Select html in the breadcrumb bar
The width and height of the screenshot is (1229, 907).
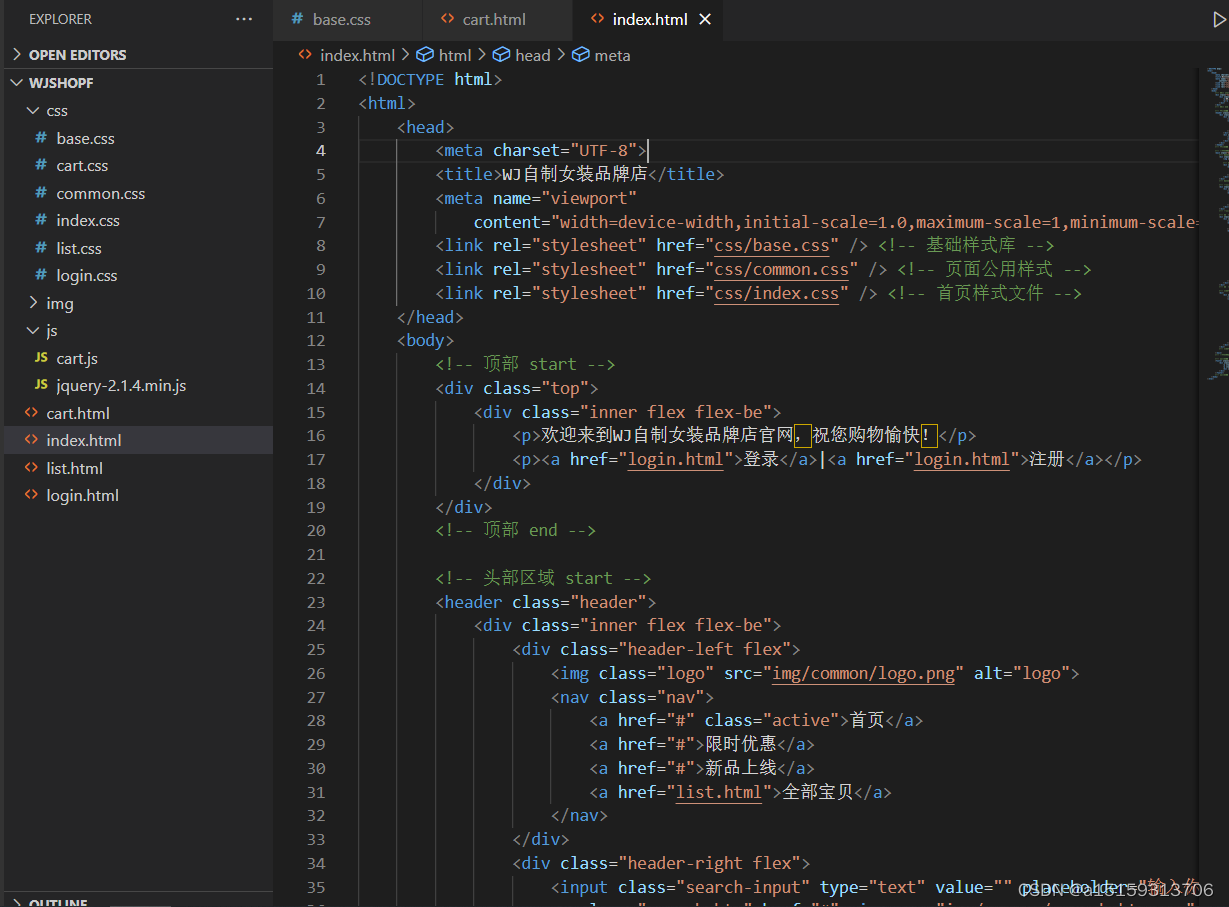(x=455, y=55)
